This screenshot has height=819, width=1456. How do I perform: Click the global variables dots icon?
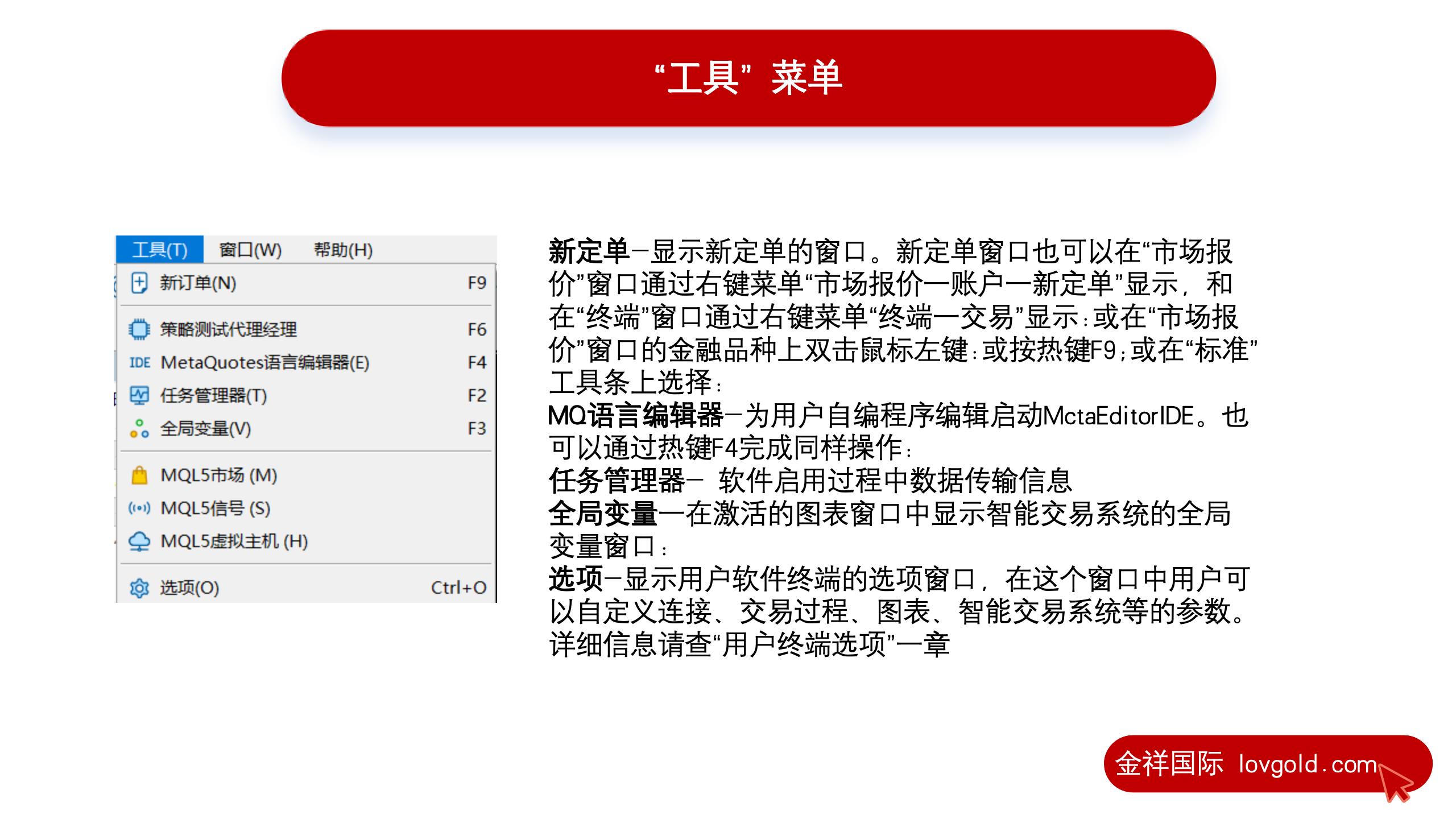(139, 428)
